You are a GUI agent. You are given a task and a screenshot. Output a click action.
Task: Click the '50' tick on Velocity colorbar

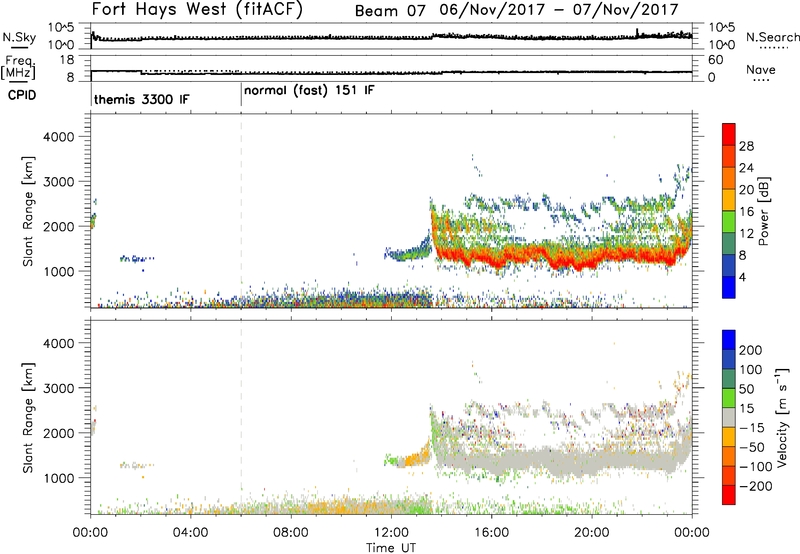(x=746, y=389)
